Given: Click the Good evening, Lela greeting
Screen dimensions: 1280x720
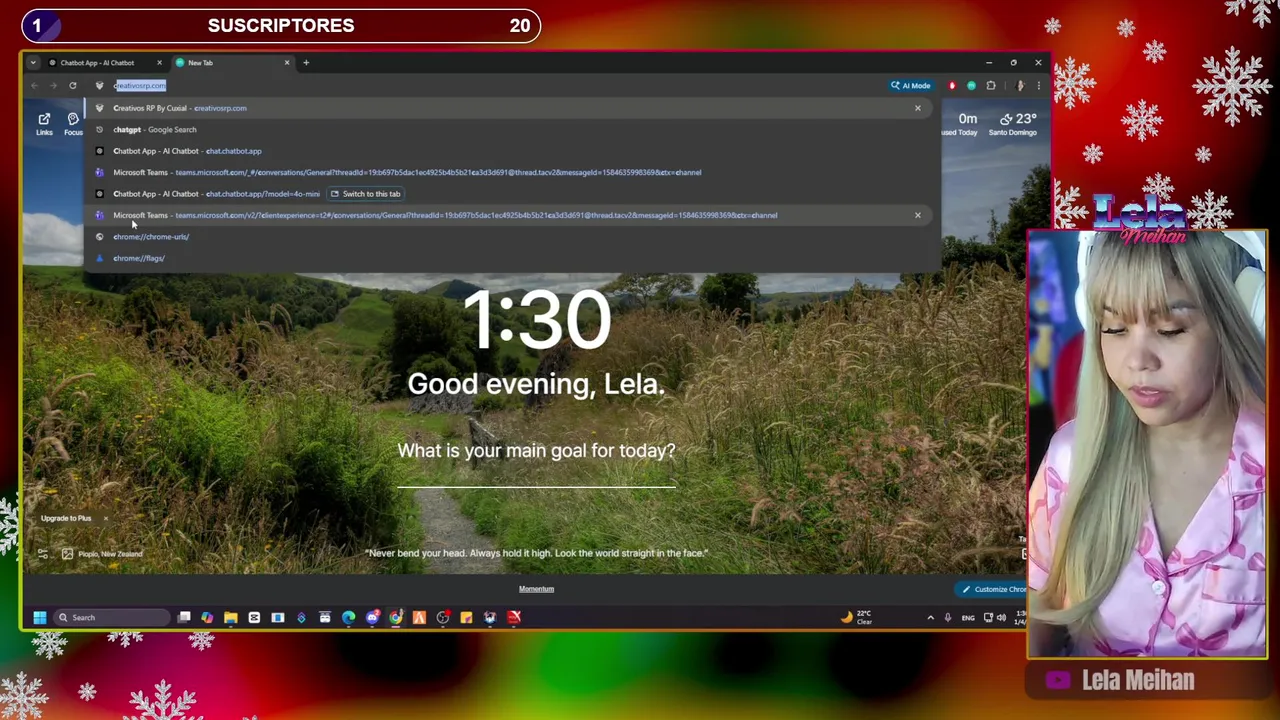Looking at the screenshot, I should click(536, 384).
